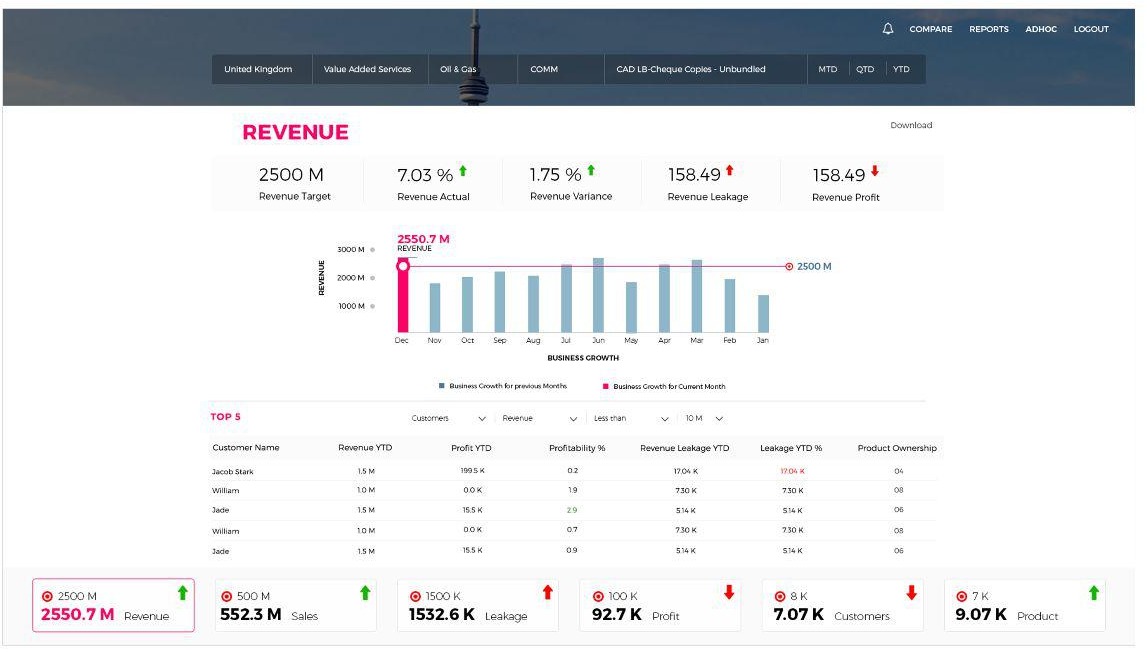Image resolution: width=1147 pixels, height=654 pixels.
Task: Select the Customers summary card
Action: pos(843,606)
